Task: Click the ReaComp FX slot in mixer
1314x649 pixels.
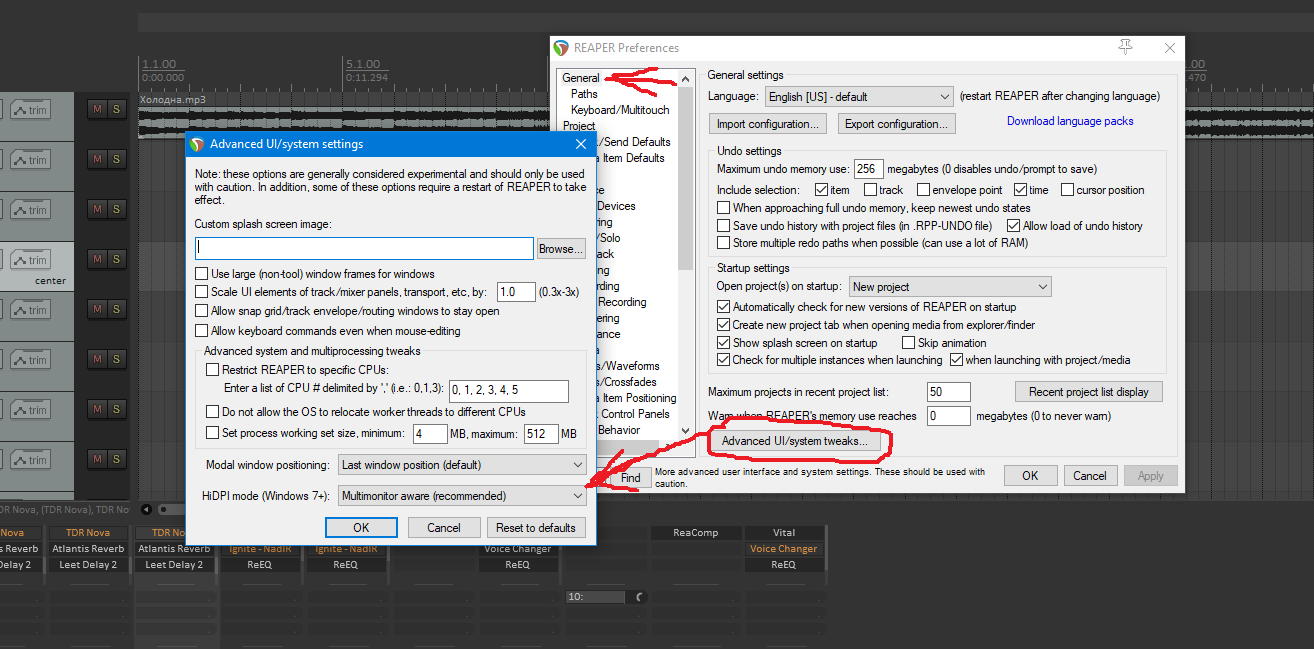Action: coord(695,533)
